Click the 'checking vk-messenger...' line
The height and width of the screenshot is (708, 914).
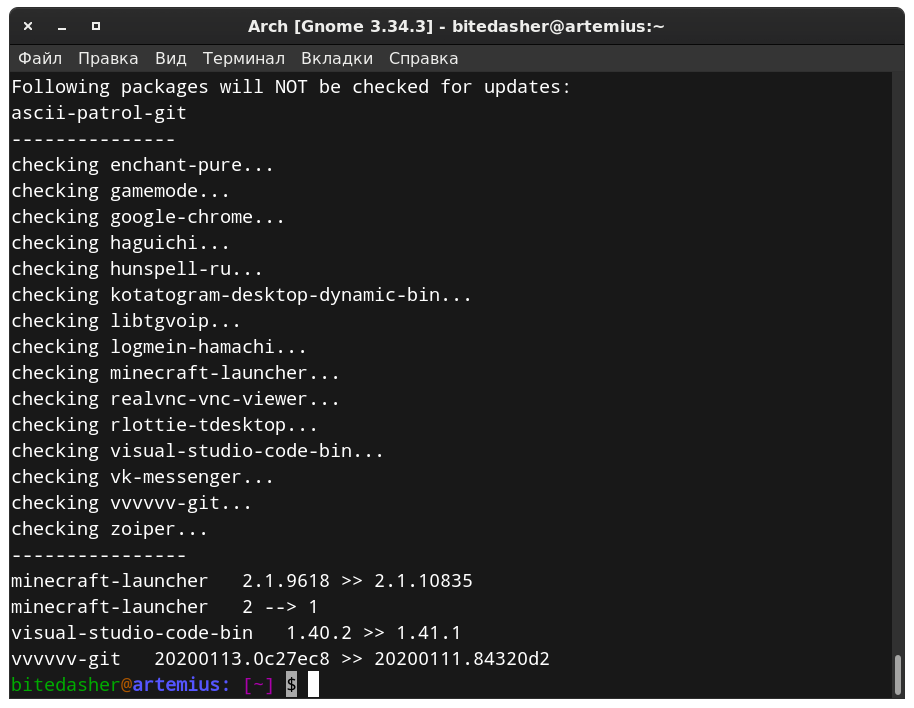(x=142, y=477)
